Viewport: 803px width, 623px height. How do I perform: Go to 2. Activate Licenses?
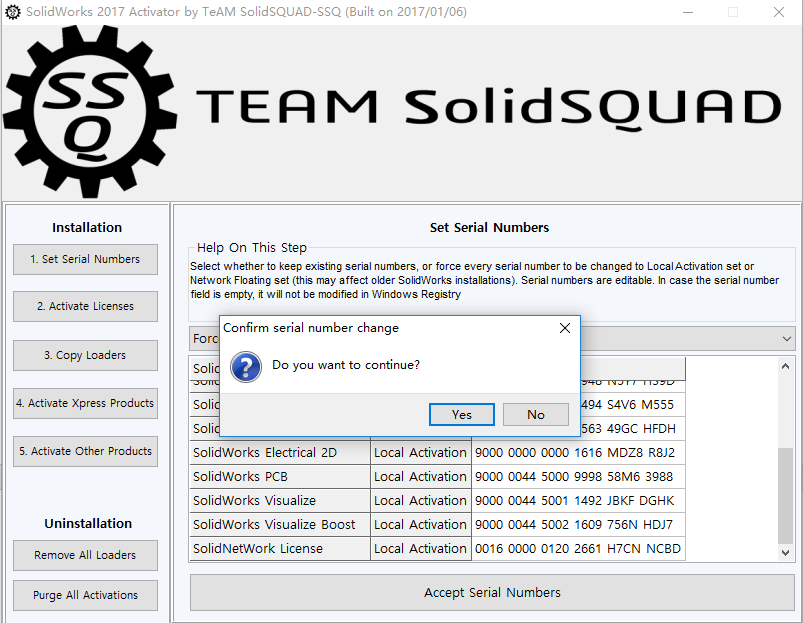pos(86,306)
